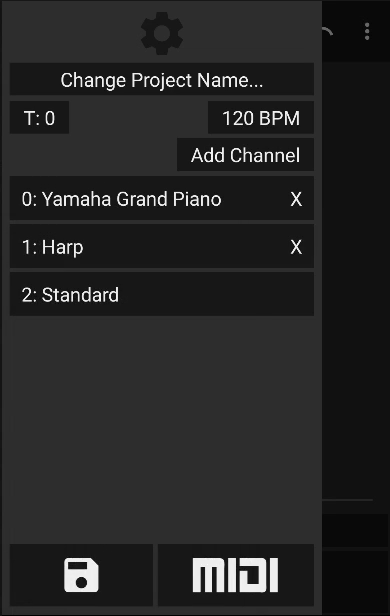Click Change Project Name...
Viewport: 390px width, 616px height.
tap(162, 80)
